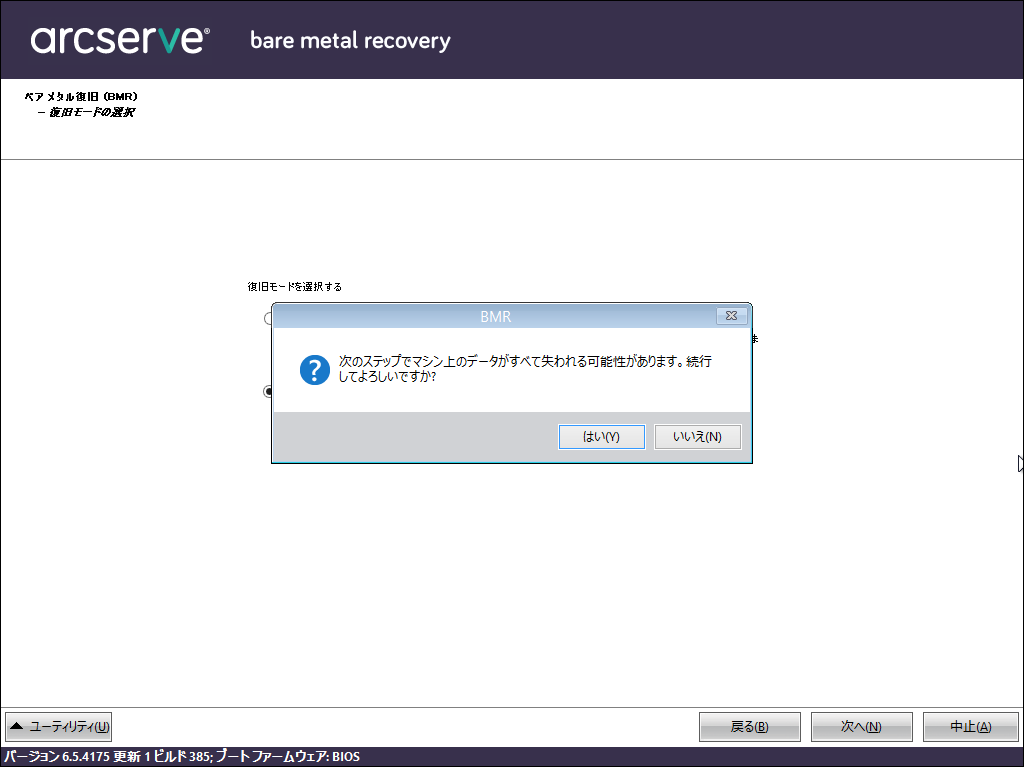Click the blue question mark icon
This screenshot has height=767, width=1024.
pos(315,370)
